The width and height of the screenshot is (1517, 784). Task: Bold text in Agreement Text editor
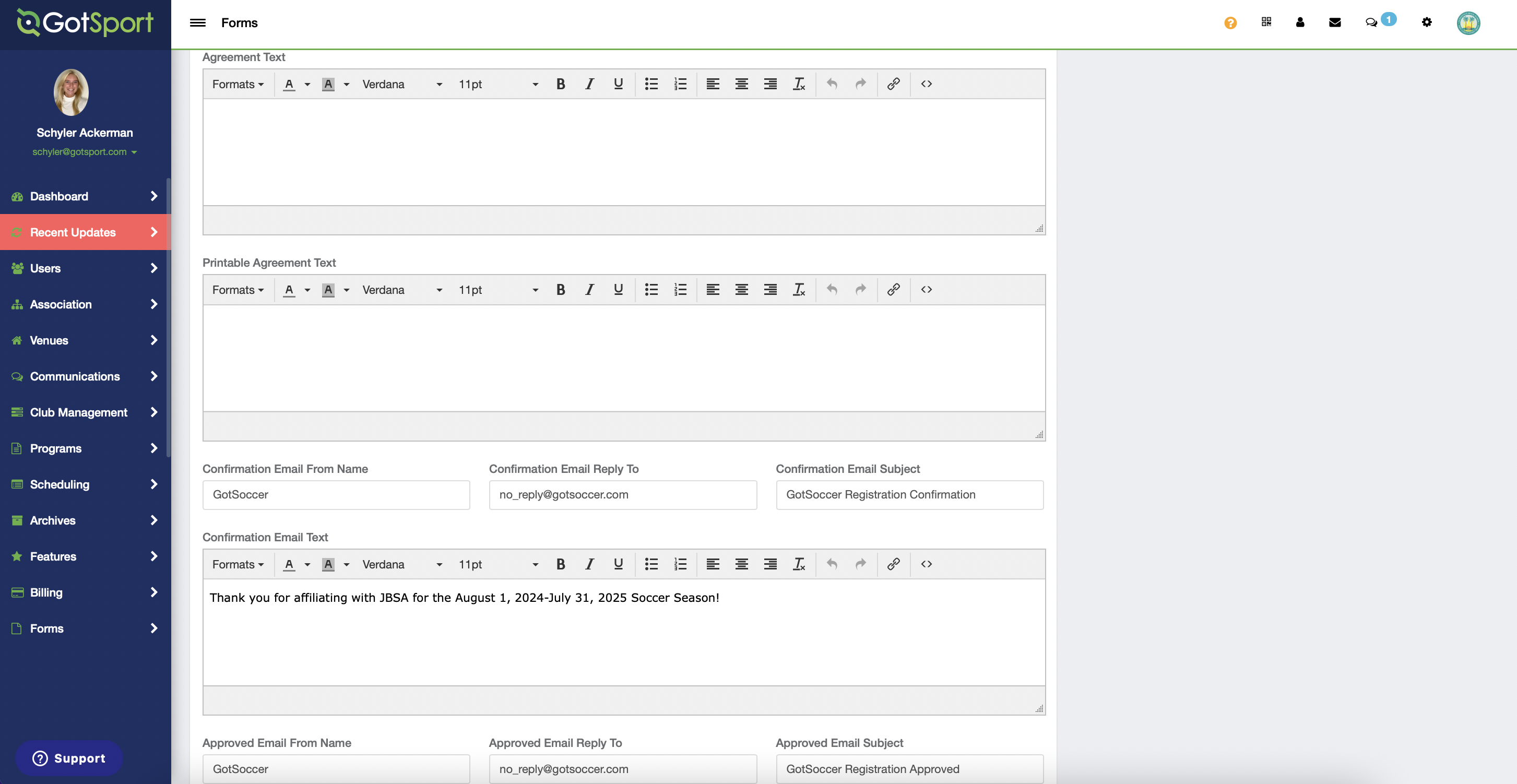(x=561, y=84)
